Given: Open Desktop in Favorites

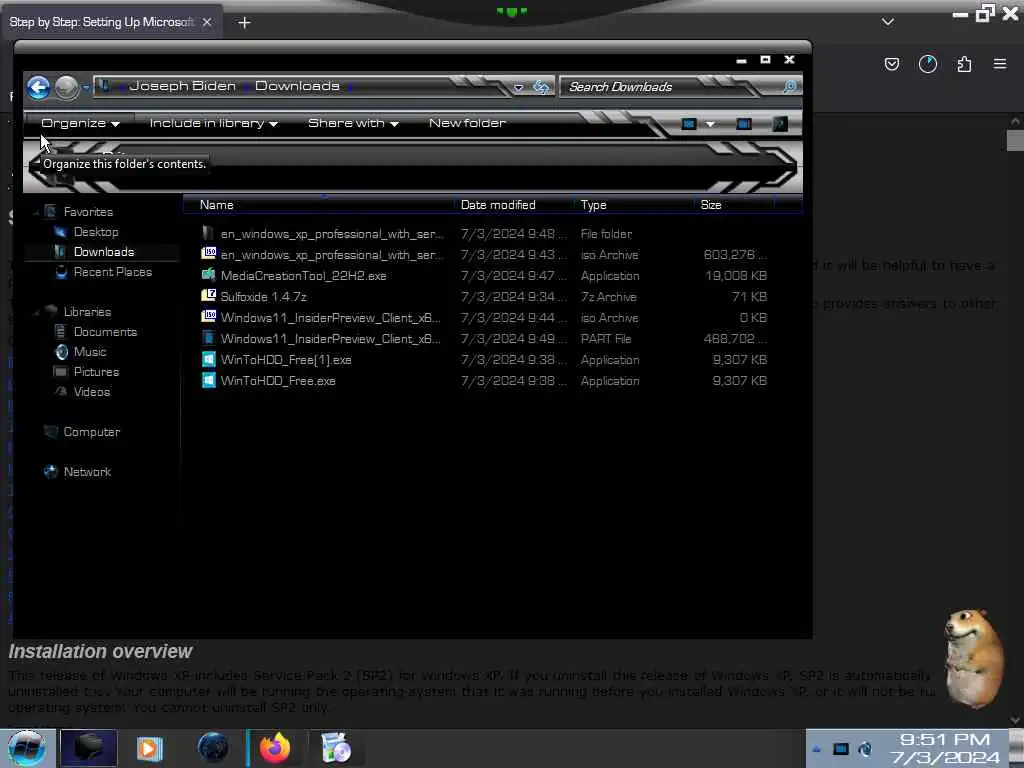Looking at the screenshot, I should click(x=96, y=232).
